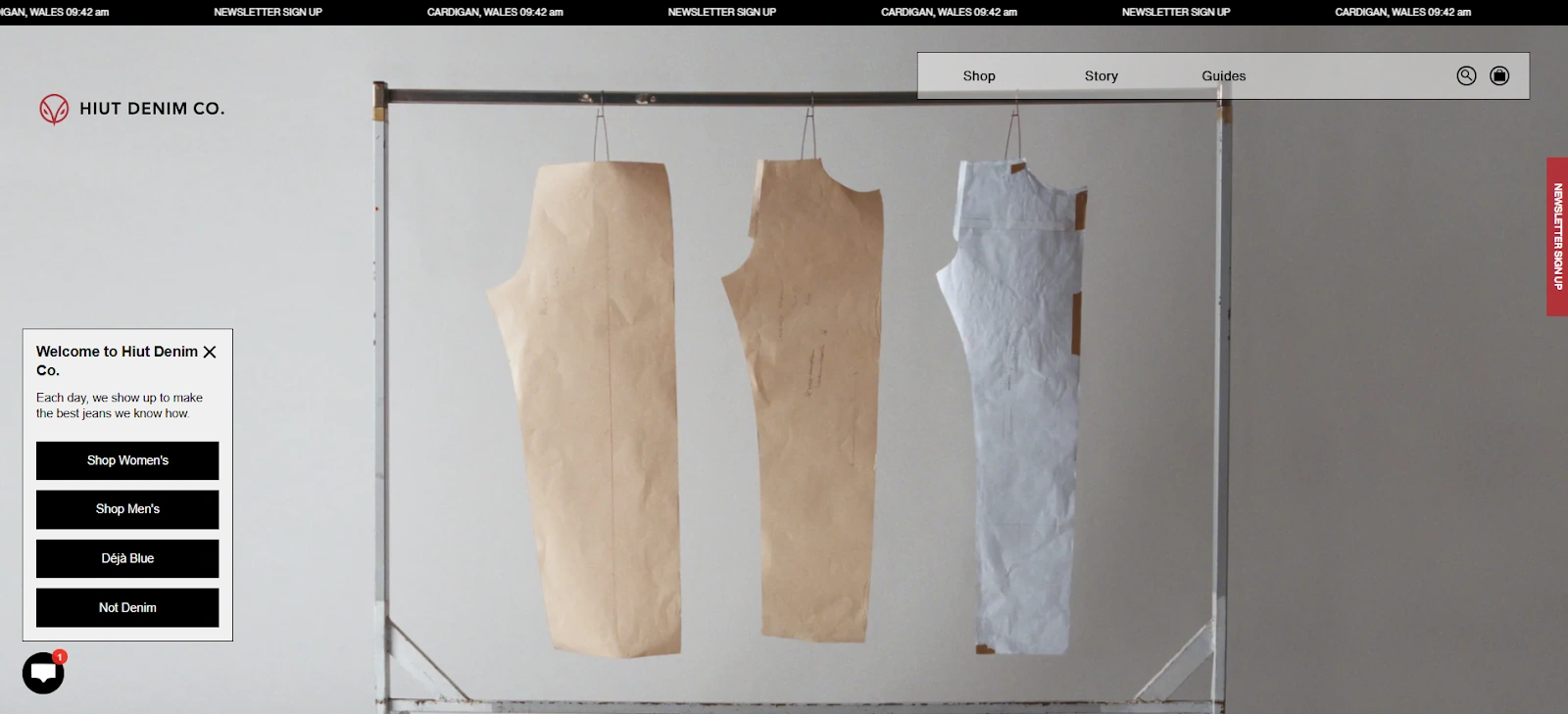Open the Shop menu
1568x714 pixels.
(979, 75)
